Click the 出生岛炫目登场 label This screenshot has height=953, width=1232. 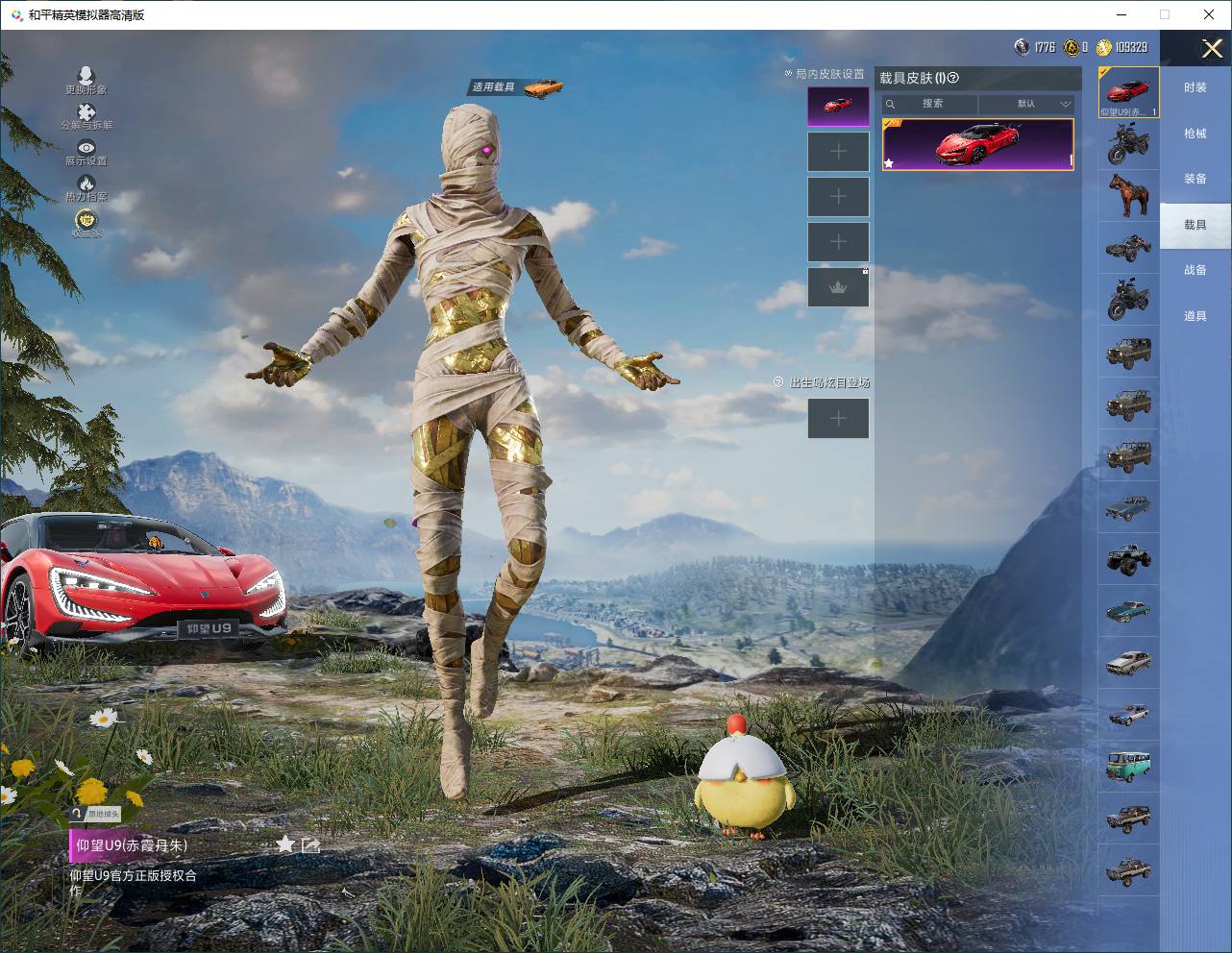[x=830, y=382]
